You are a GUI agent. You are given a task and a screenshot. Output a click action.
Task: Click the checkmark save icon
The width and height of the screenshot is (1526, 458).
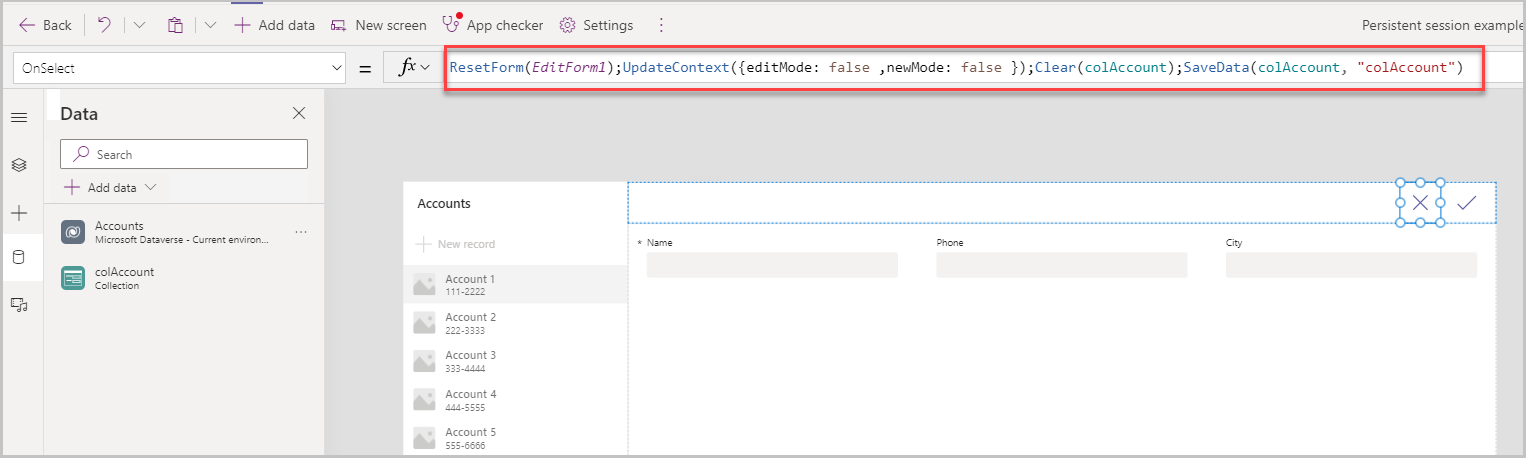click(1466, 203)
